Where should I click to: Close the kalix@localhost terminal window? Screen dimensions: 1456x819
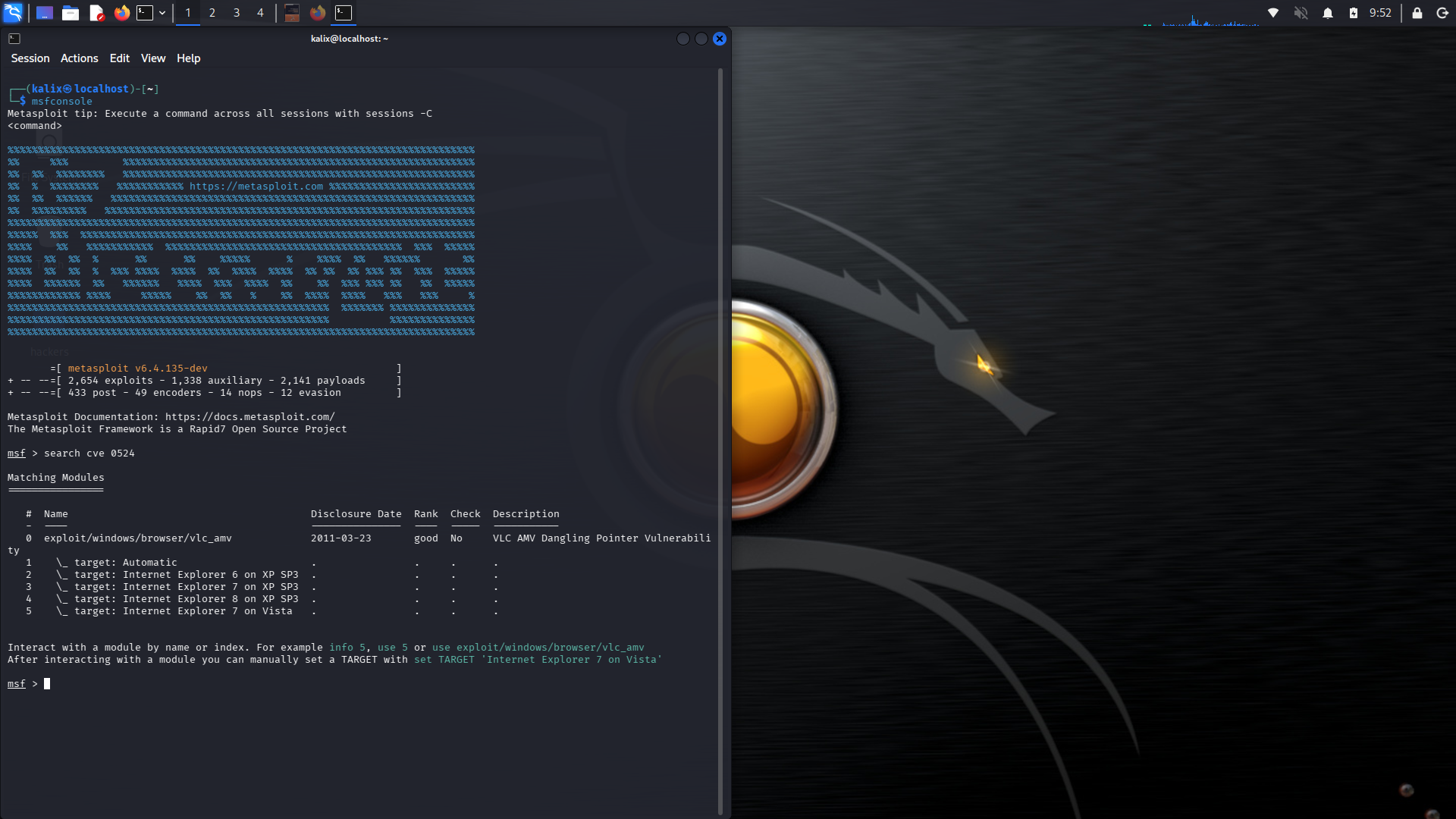point(720,39)
